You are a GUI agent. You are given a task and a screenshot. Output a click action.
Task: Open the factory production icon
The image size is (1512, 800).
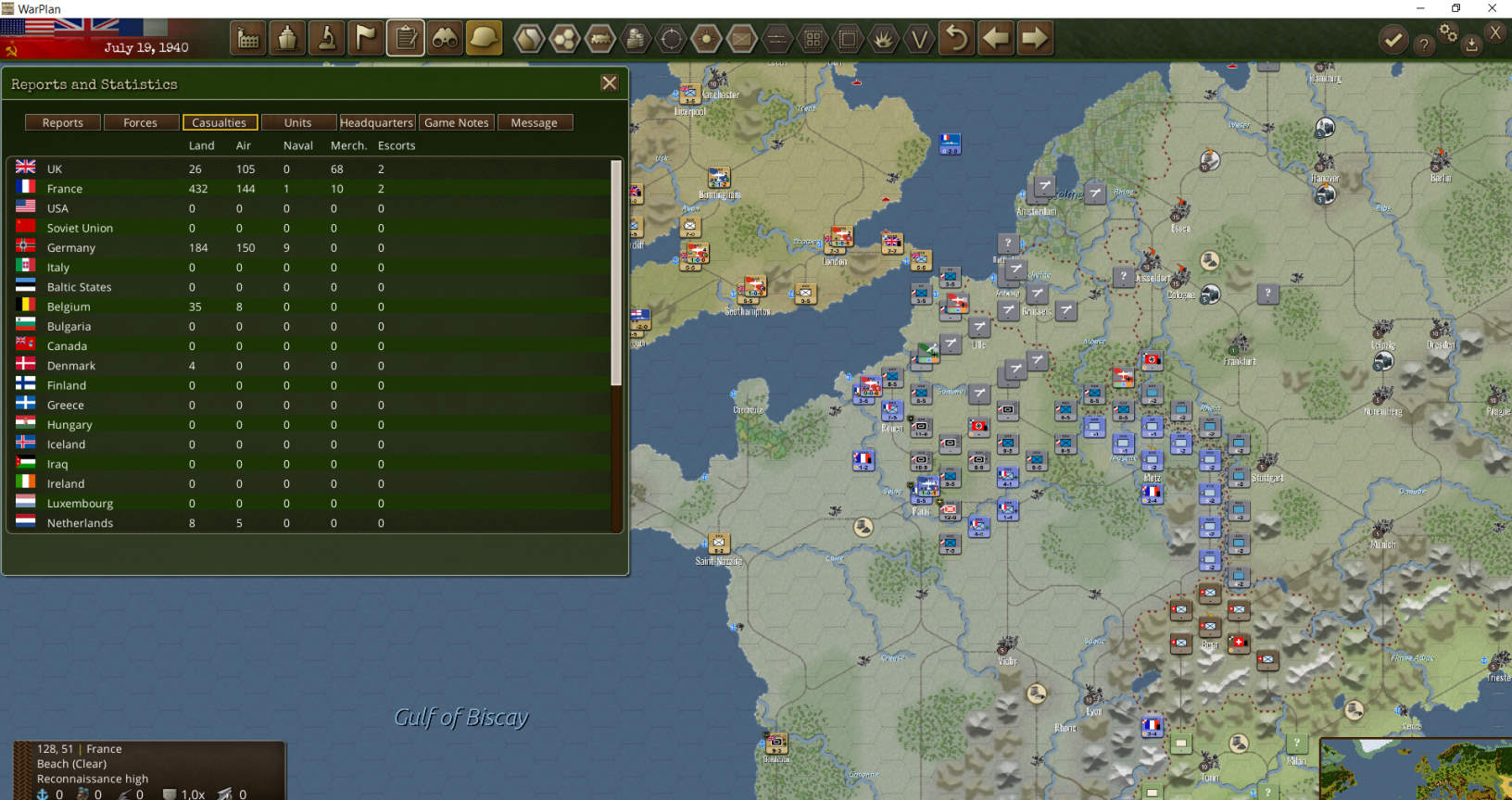click(248, 39)
